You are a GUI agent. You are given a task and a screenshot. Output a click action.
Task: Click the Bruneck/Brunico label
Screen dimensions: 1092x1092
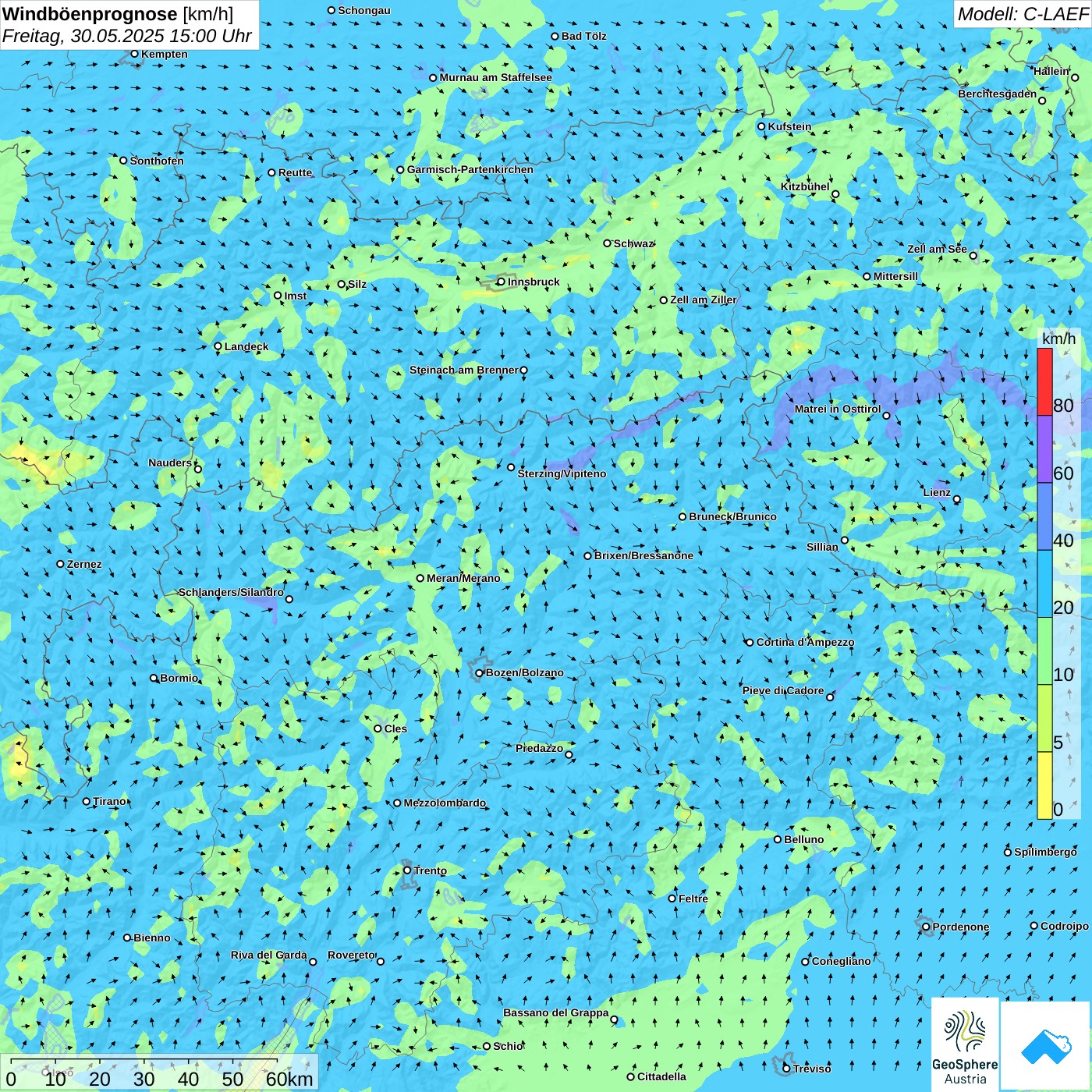[732, 516]
